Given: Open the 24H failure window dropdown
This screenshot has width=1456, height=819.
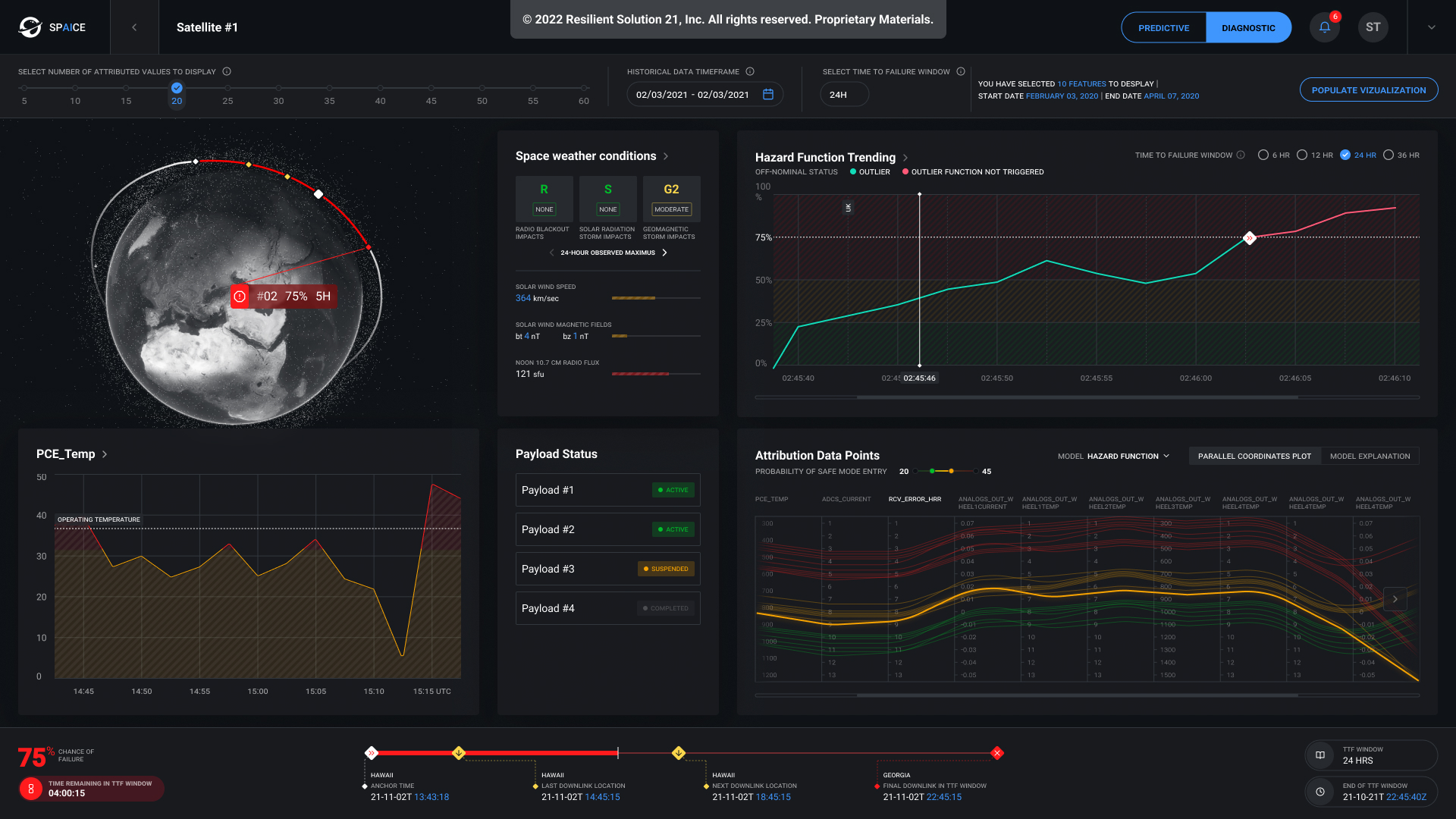Looking at the screenshot, I should [844, 94].
